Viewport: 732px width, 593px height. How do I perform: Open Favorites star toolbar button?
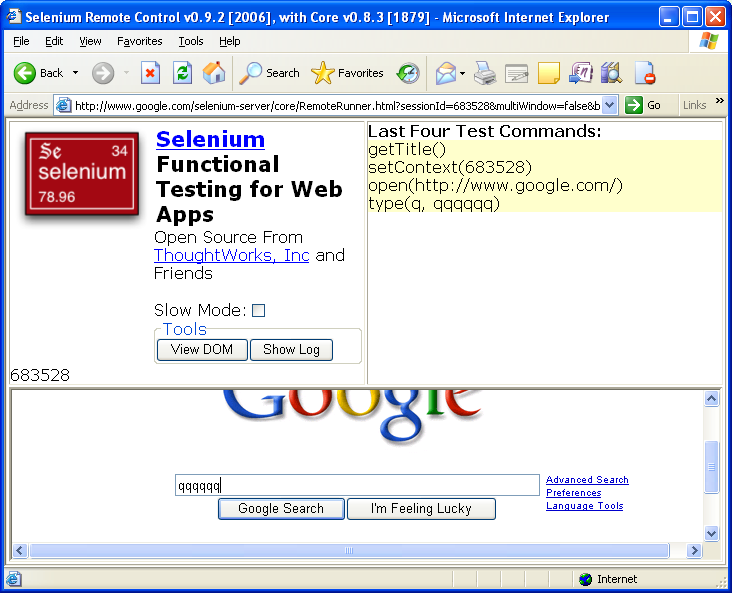click(347, 73)
